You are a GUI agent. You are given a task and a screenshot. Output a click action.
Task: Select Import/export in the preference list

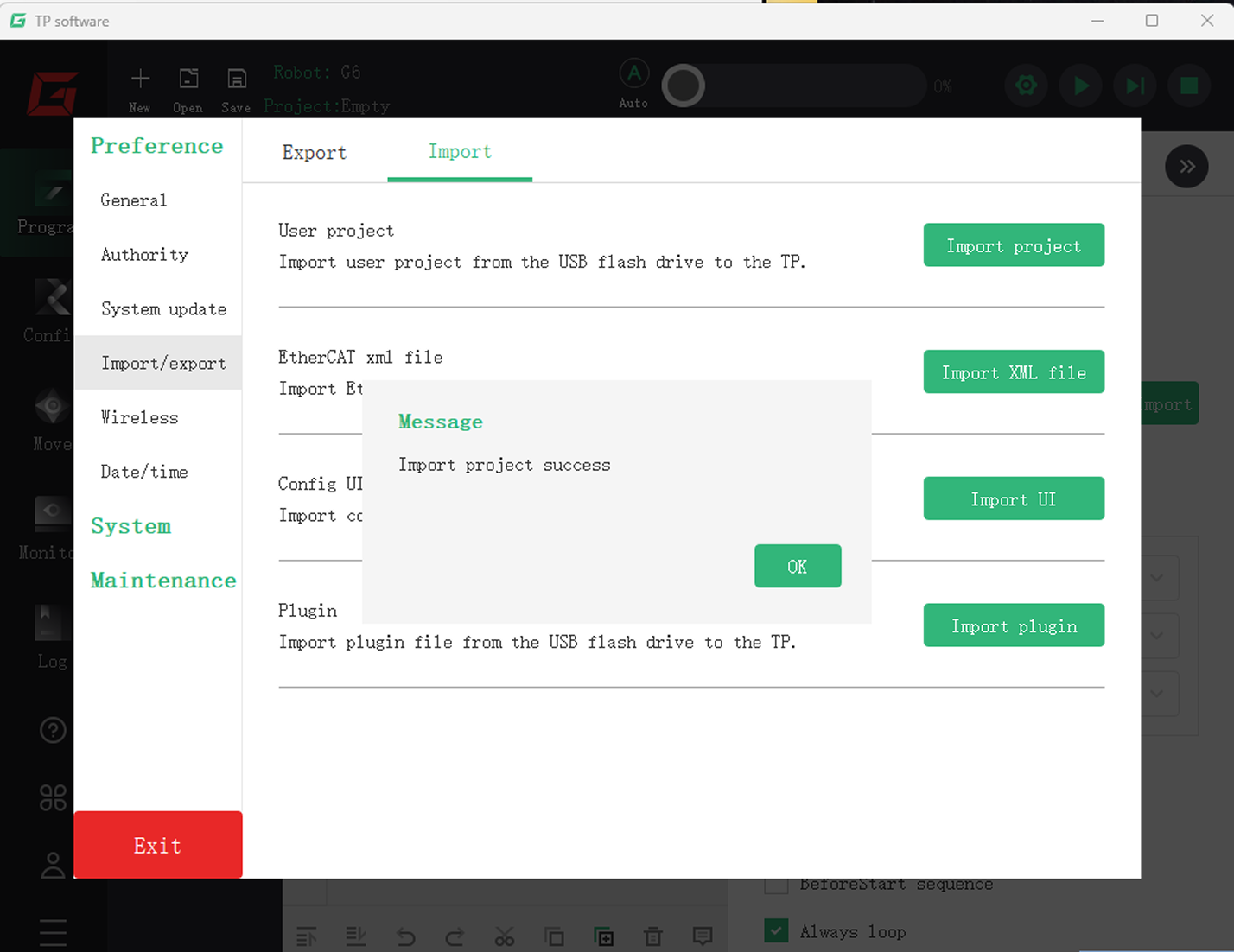[158, 363]
